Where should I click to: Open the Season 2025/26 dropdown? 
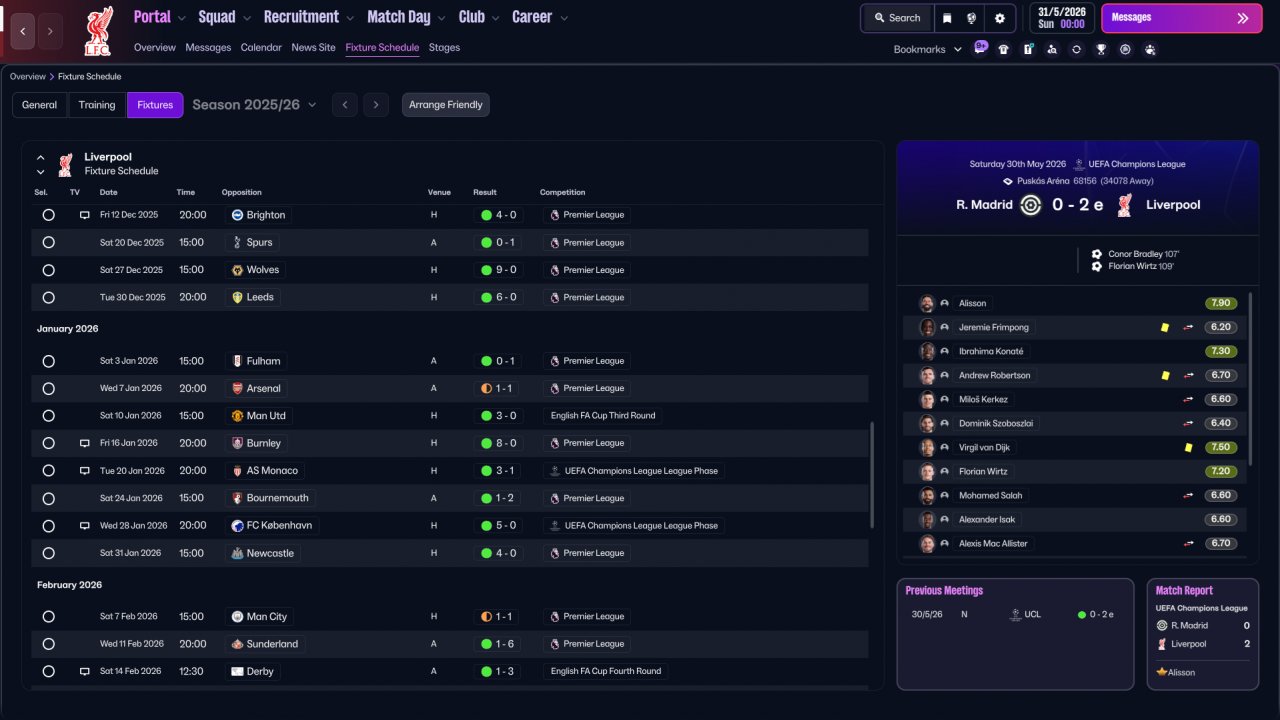click(x=254, y=105)
